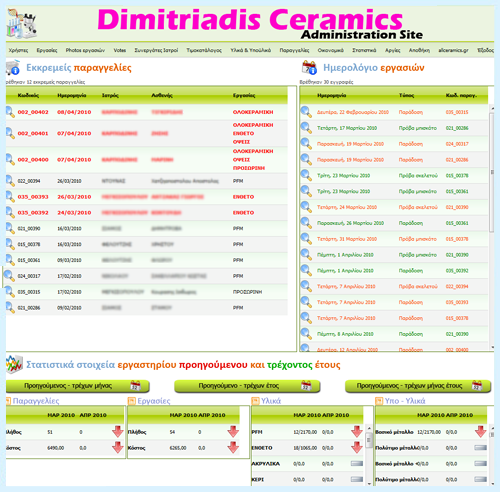This screenshot has height=492, width=500.
Task: Click magnifier for 19 Μαρτίου entry 024_00317
Action: point(306,144)
